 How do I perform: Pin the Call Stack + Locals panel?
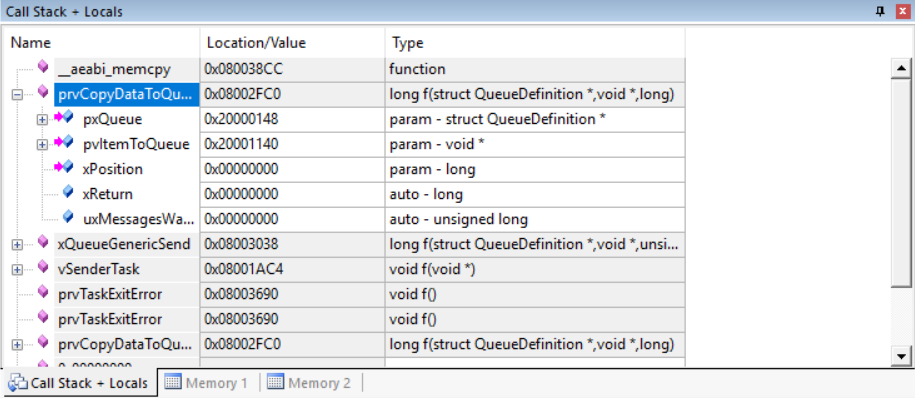tap(881, 12)
